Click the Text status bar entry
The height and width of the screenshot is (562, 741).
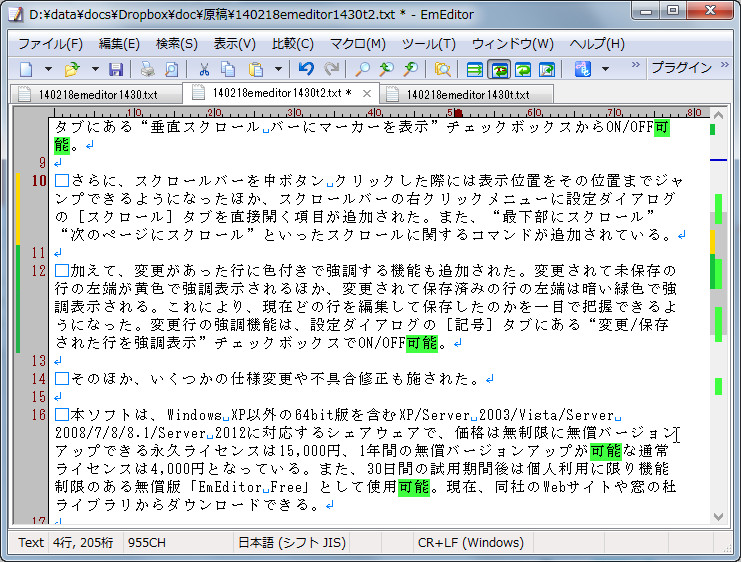coord(31,543)
